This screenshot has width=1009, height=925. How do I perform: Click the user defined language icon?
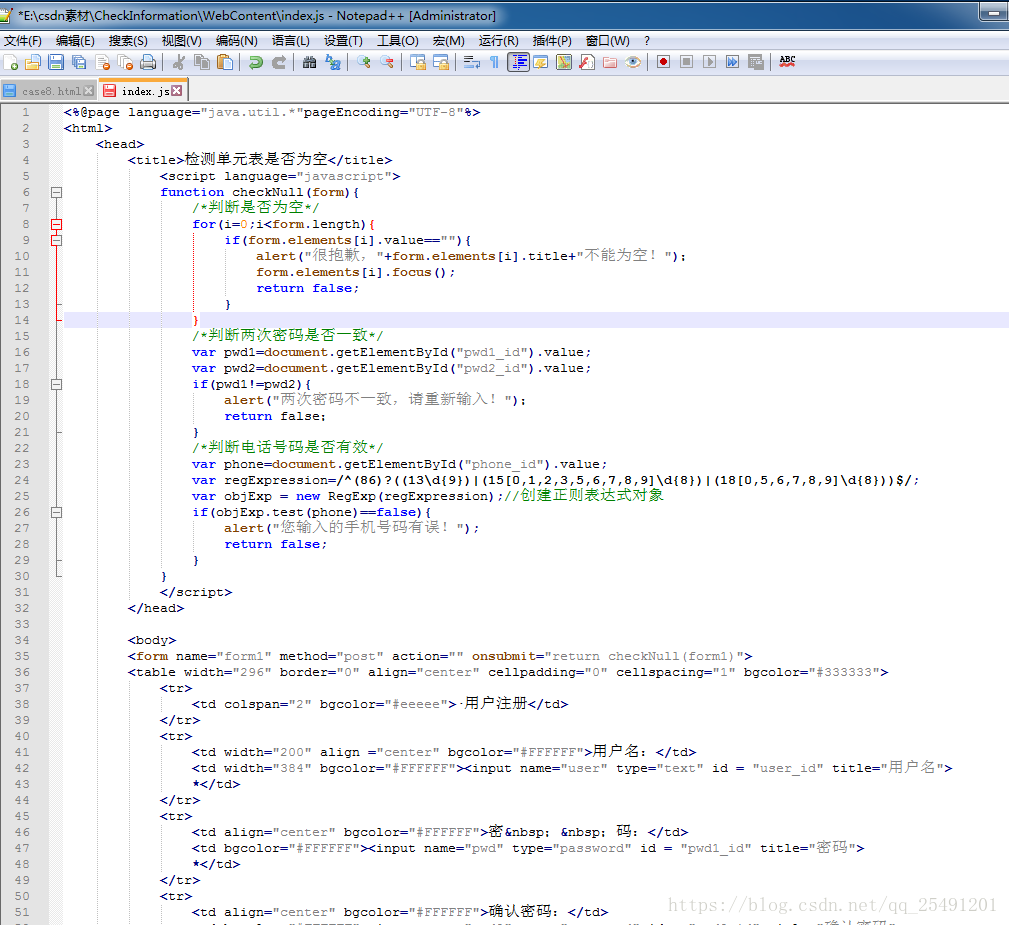click(541, 62)
